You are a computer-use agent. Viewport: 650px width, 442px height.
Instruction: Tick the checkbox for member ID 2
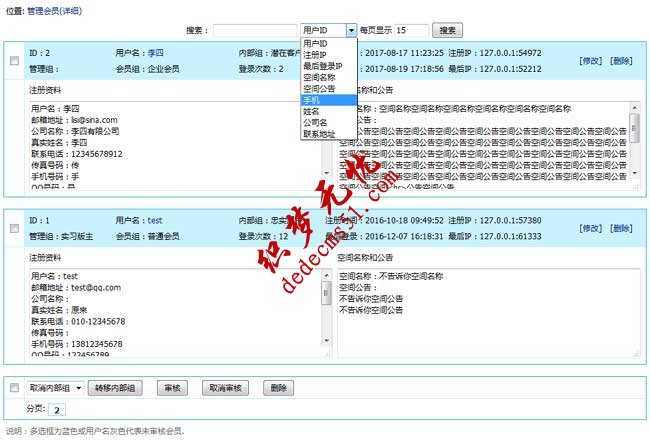coord(15,61)
